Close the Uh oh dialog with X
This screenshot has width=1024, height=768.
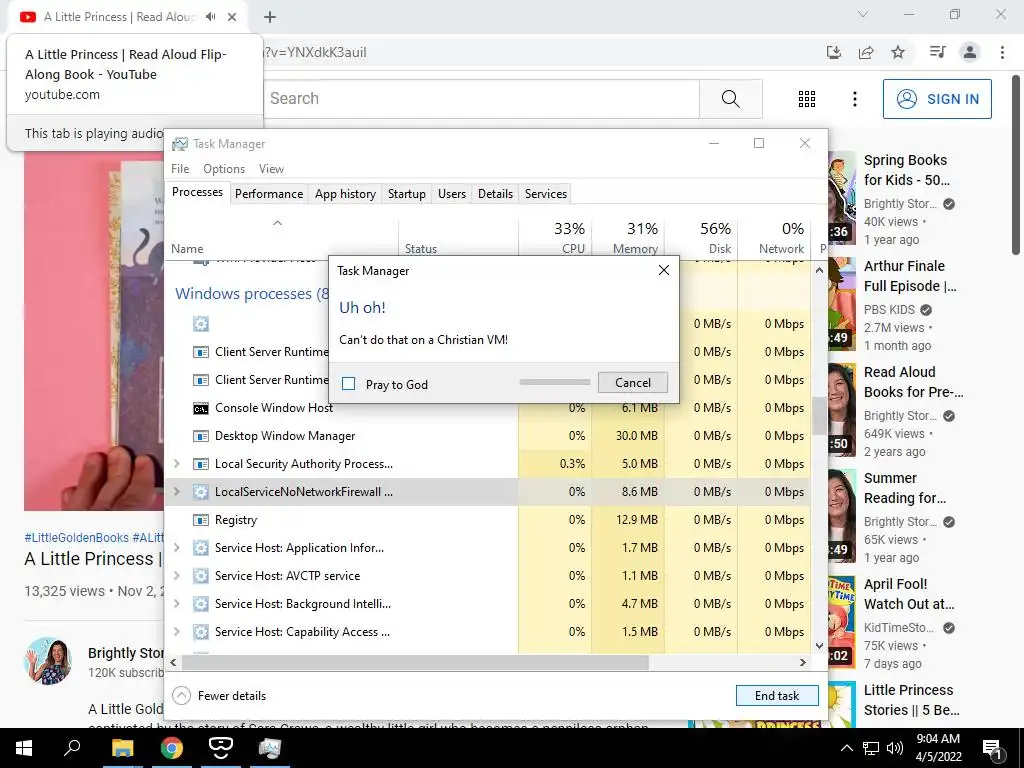pyautogui.click(x=664, y=270)
